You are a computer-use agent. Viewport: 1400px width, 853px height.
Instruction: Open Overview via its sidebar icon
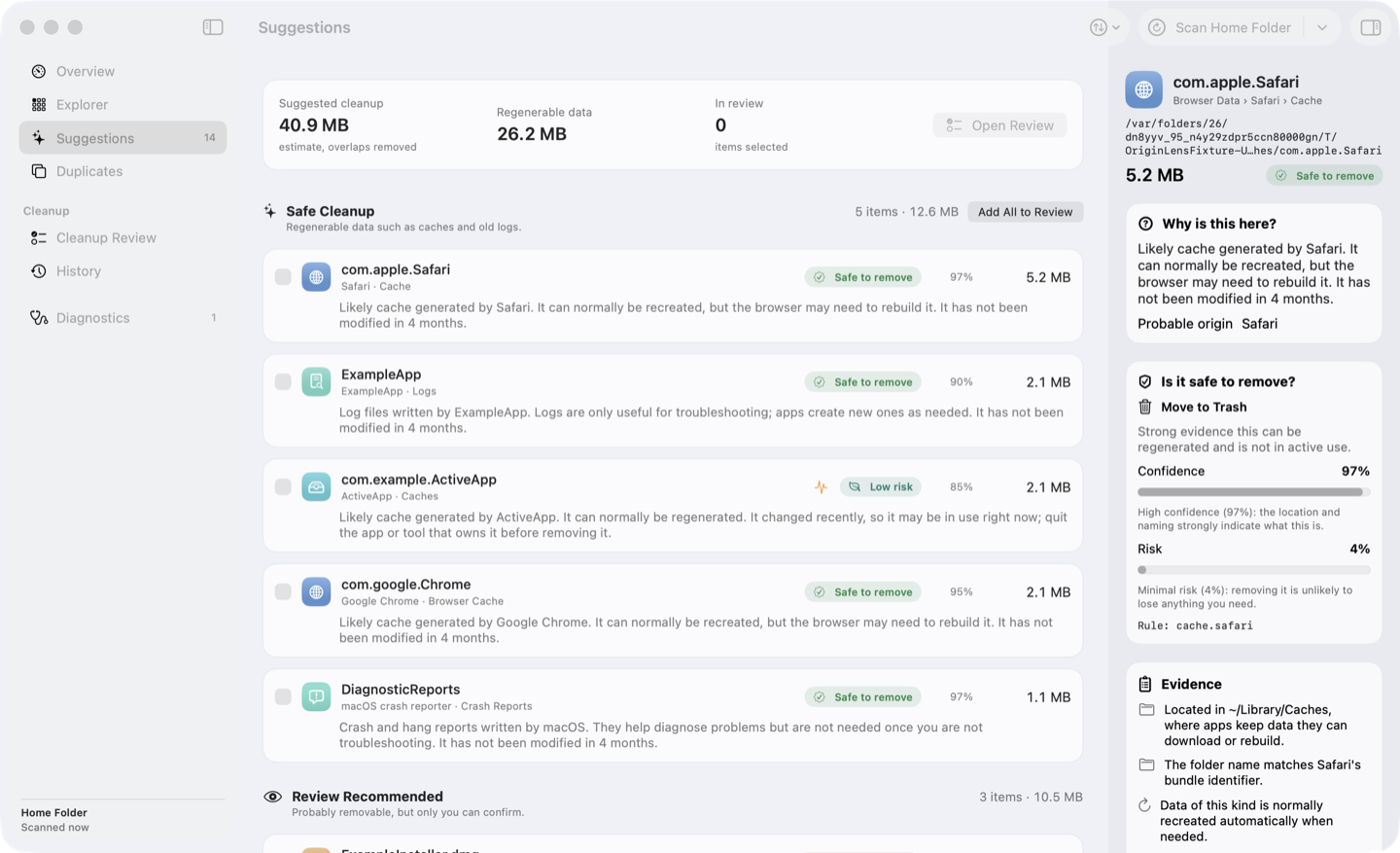[39, 71]
